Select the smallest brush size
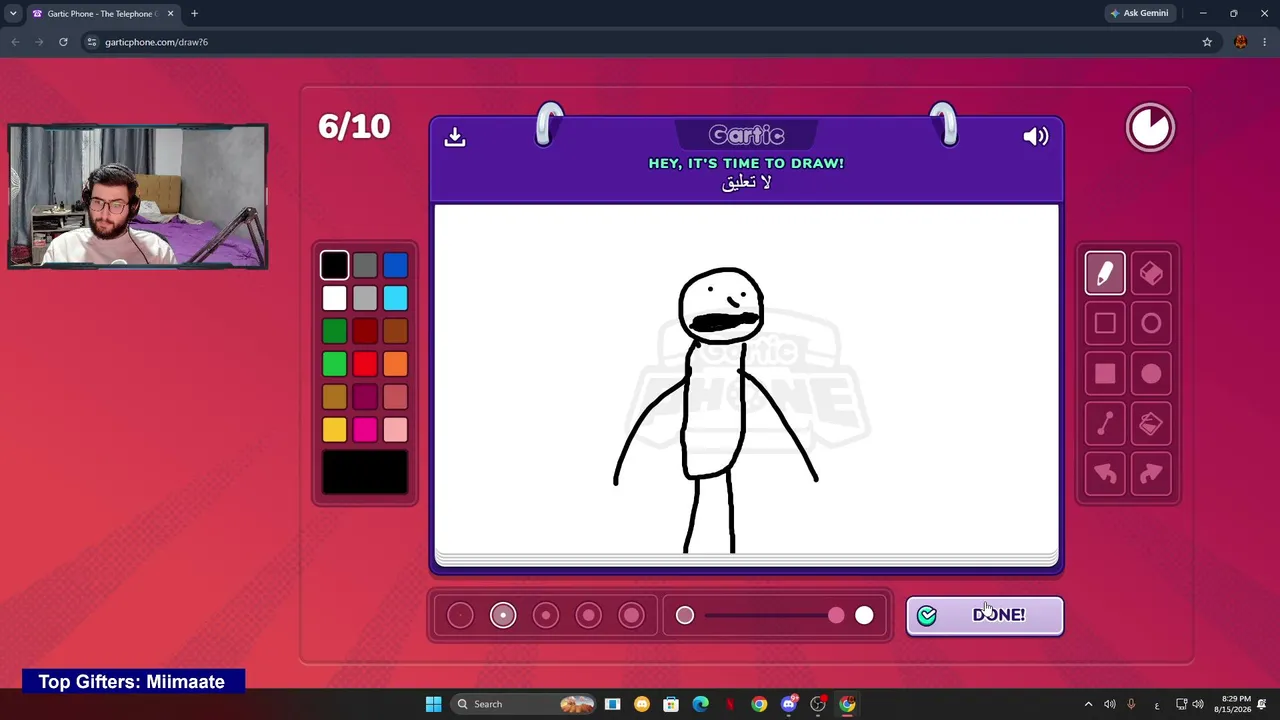 [460, 615]
